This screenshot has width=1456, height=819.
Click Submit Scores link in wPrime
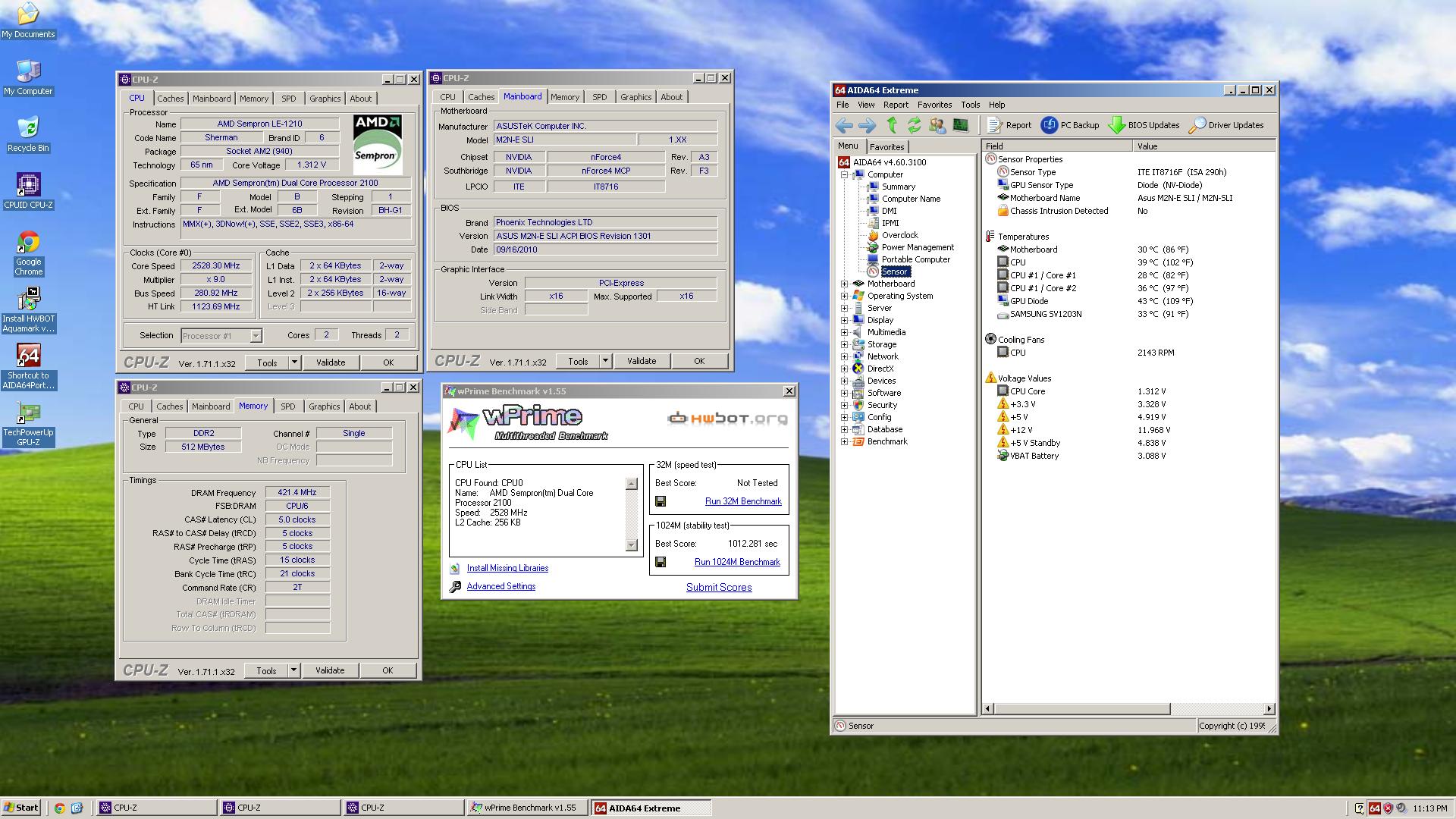(x=719, y=587)
